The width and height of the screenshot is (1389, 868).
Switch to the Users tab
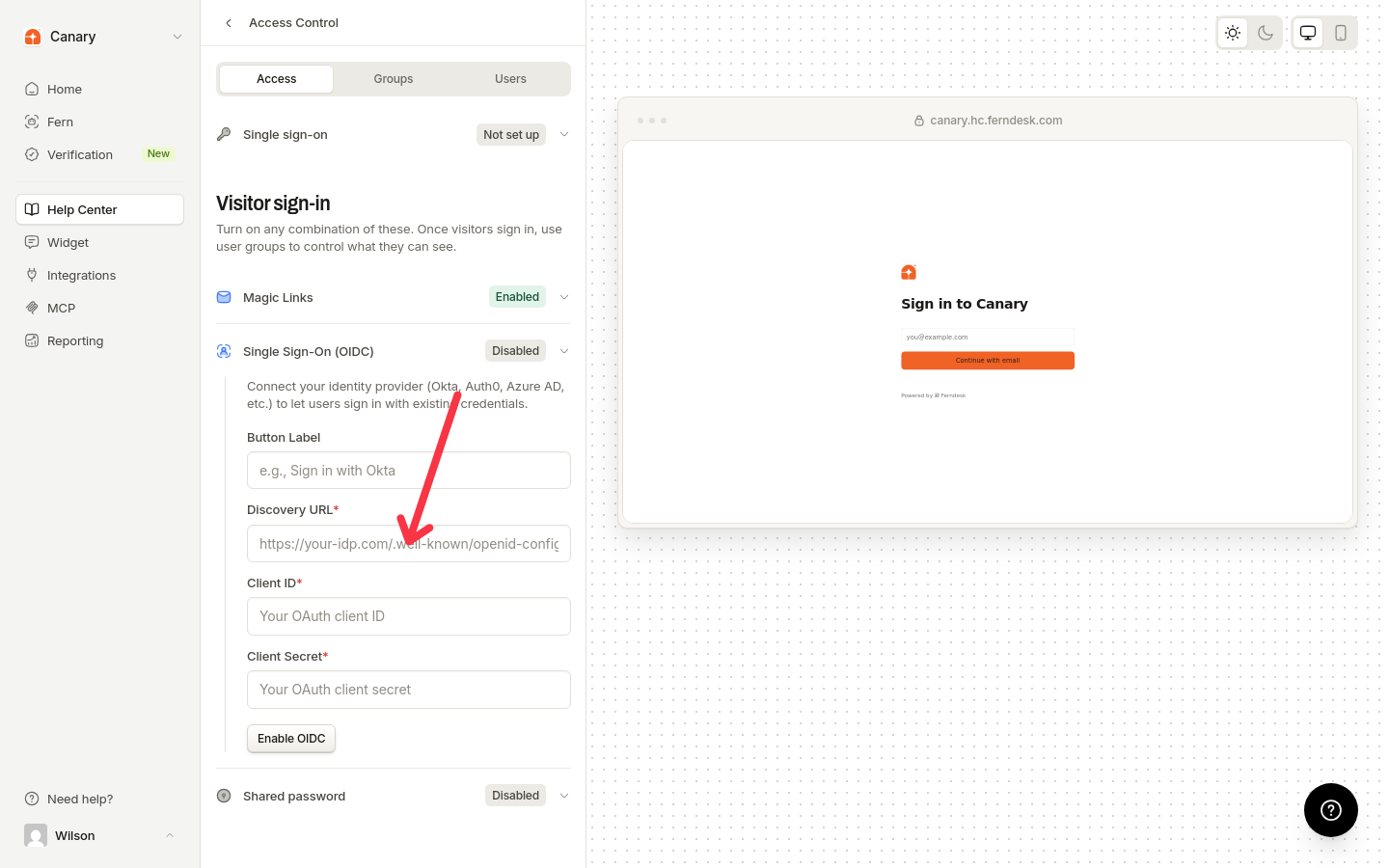pos(510,79)
